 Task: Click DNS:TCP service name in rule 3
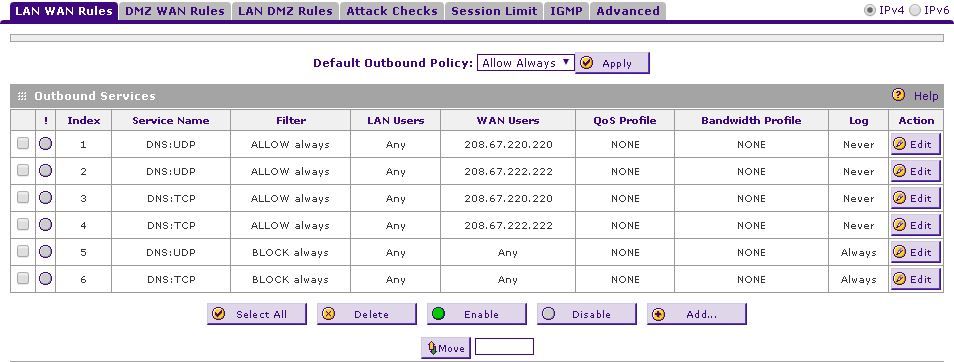(171, 198)
